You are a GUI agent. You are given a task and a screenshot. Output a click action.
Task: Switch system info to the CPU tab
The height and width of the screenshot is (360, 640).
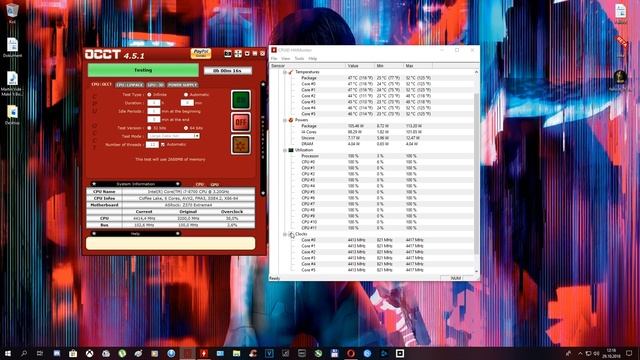pyautogui.click(x=200, y=184)
